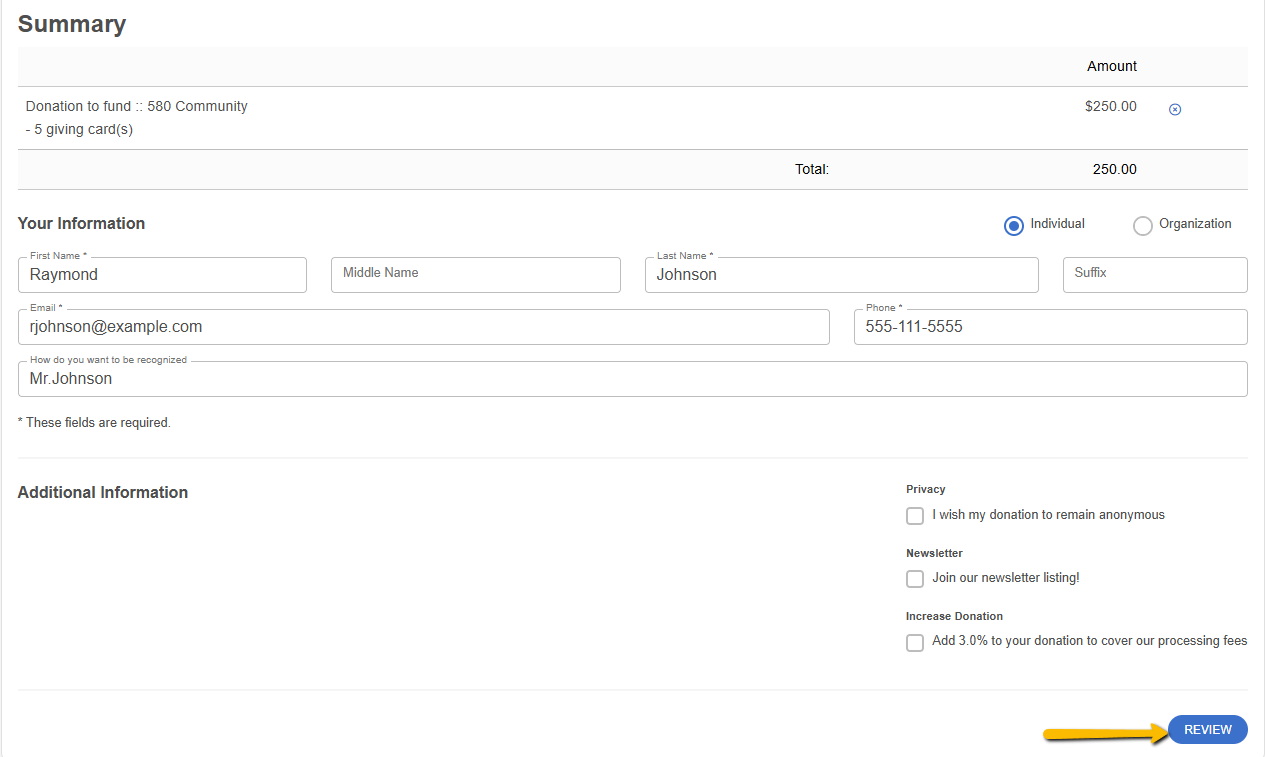Click the 'Your Information' heading
Image resolution: width=1265 pixels, height=757 pixels.
point(81,223)
